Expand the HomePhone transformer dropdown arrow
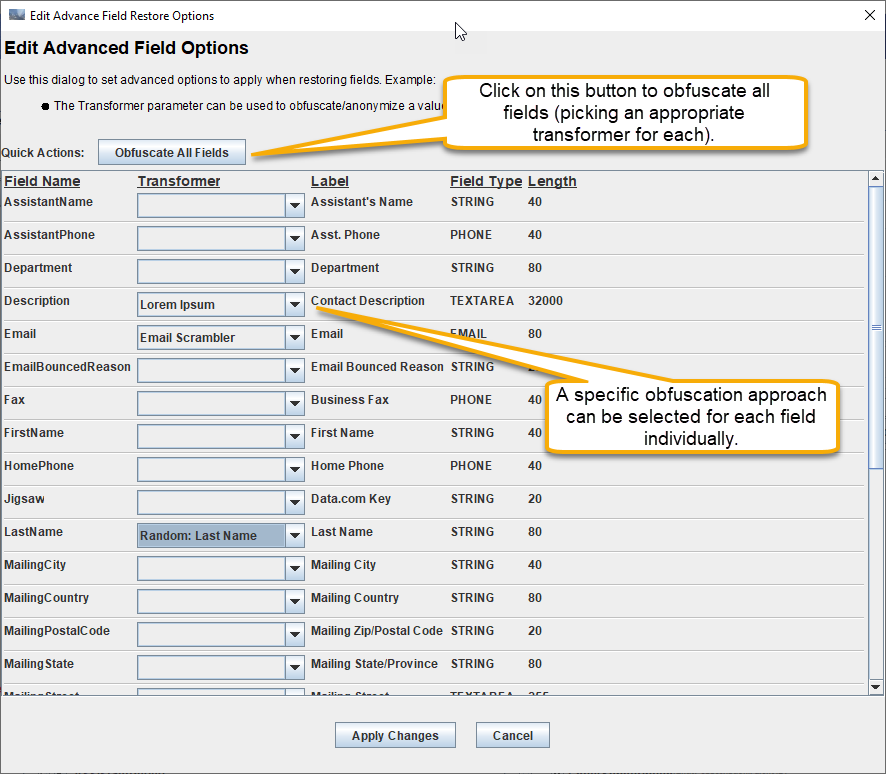Image resolution: width=886 pixels, height=774 pixels. tap(295, 469)
